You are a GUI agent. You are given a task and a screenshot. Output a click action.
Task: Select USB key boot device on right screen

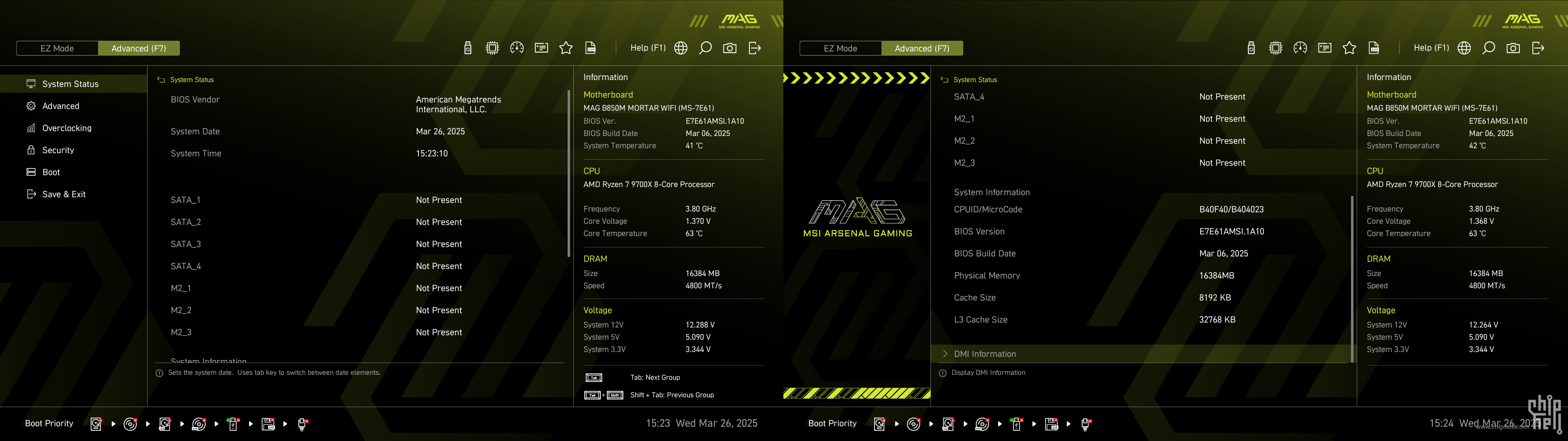point(1016,424)
